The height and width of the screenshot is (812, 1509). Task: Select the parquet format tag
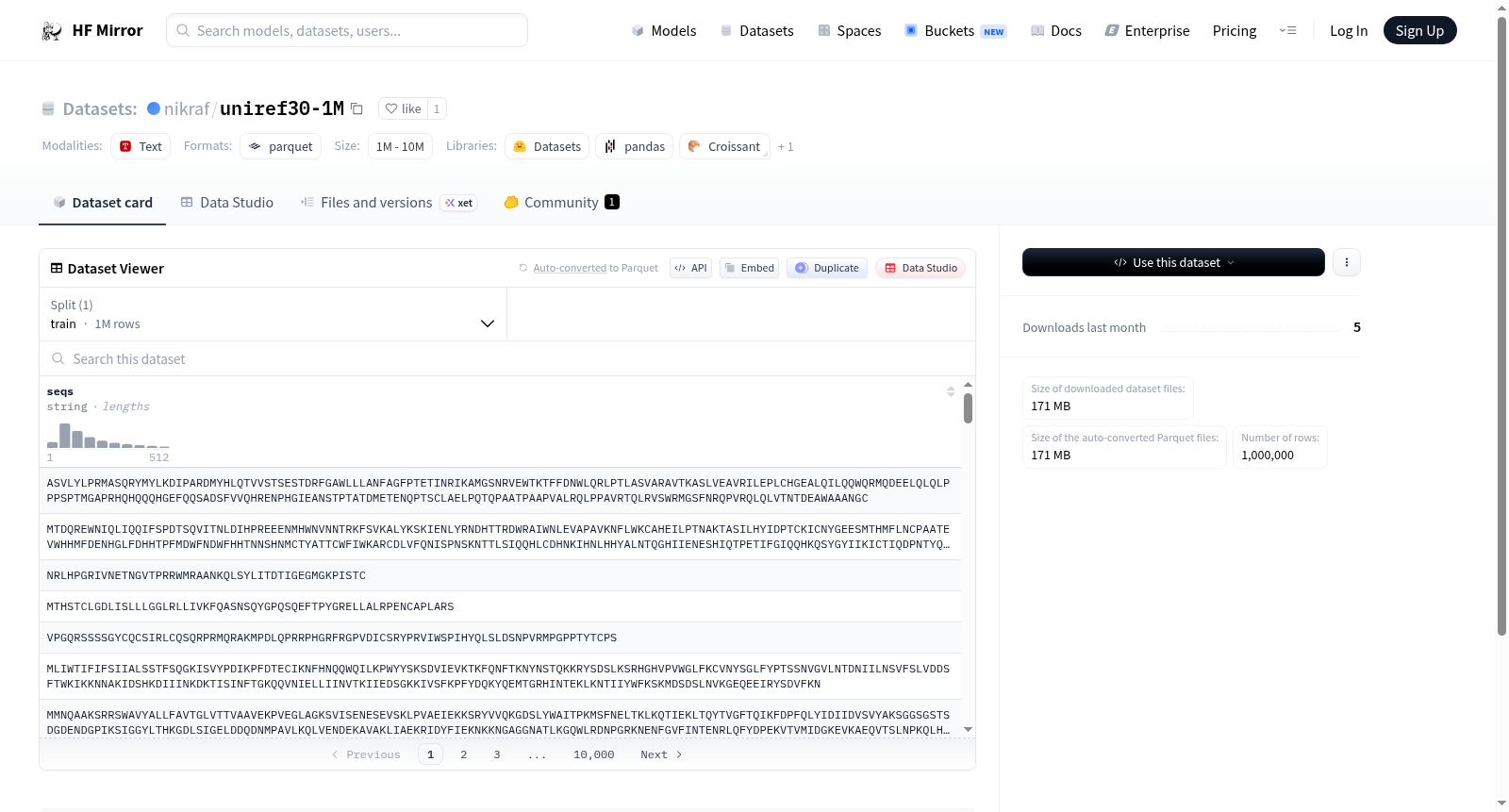[x=280, y=146]
